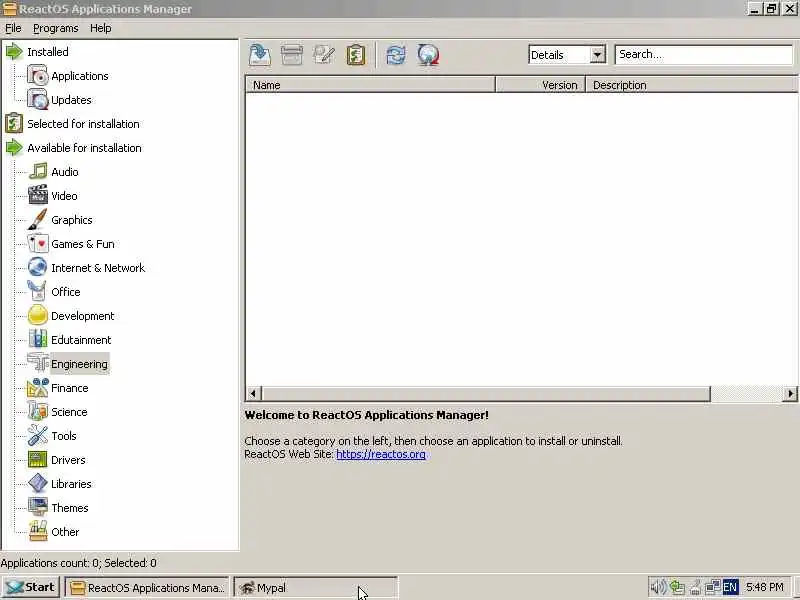Select the Edutainment books icon
800x600 pixels.
(x=38, y=339)
